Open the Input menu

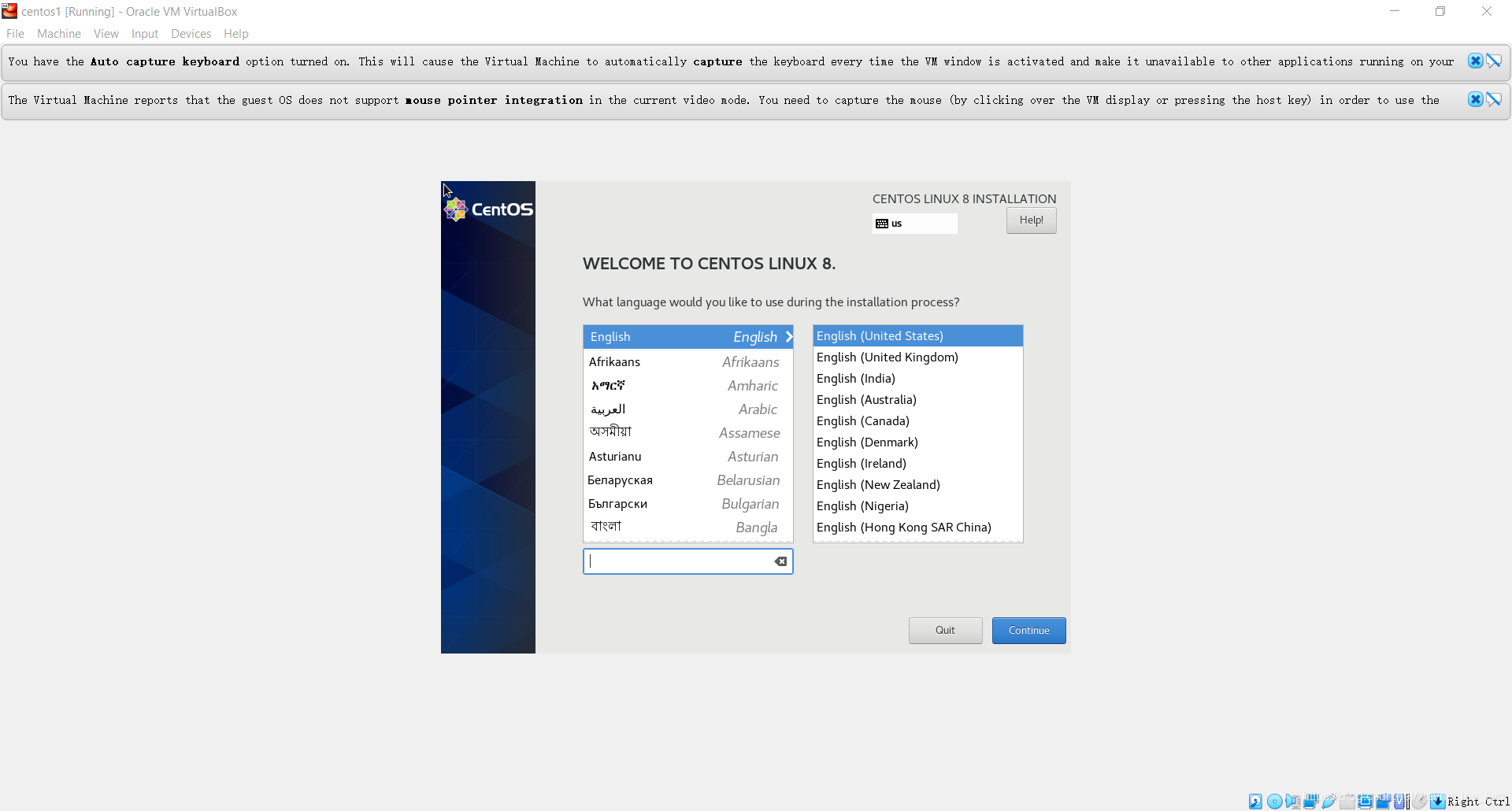145,34
